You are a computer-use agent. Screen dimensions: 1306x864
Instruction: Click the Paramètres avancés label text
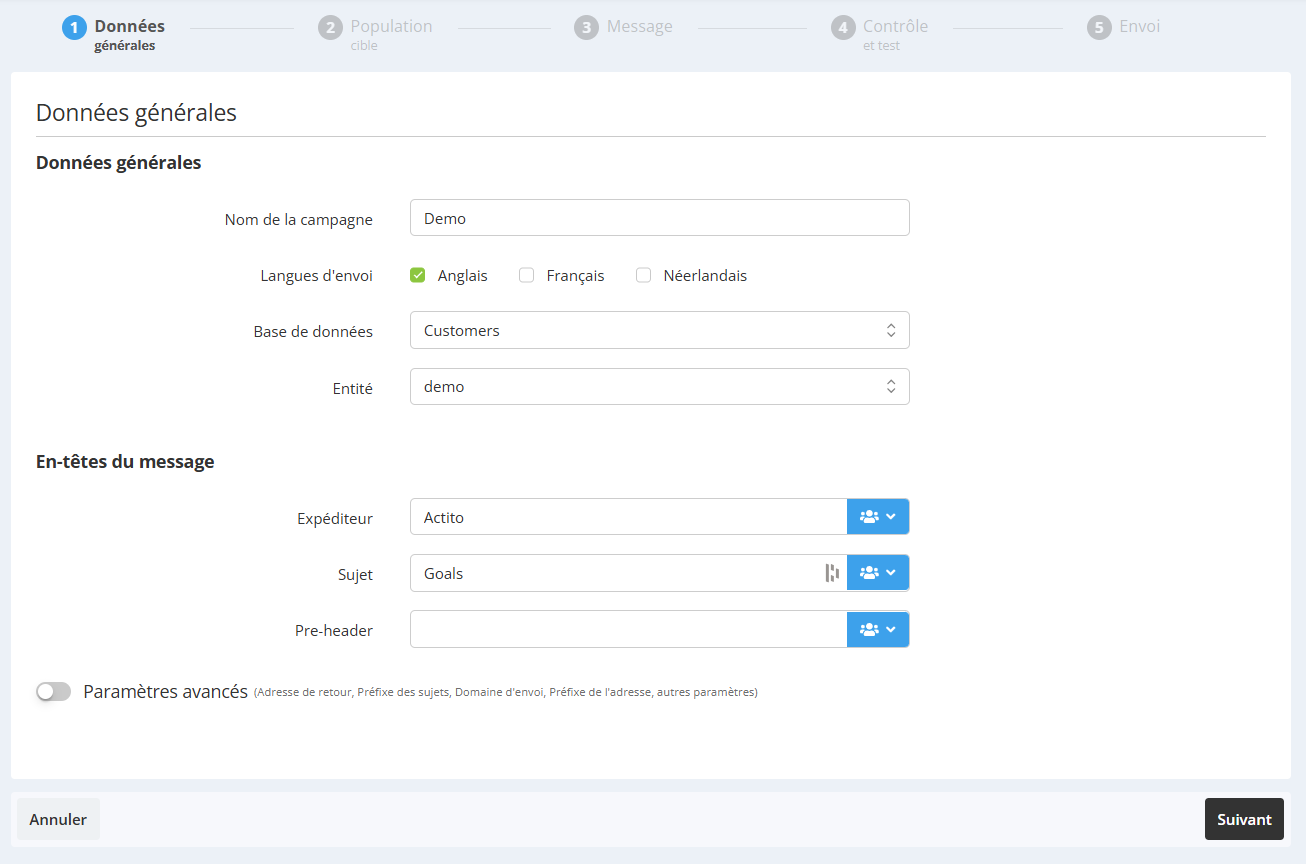pyautogui.click(x=165, y=691)
